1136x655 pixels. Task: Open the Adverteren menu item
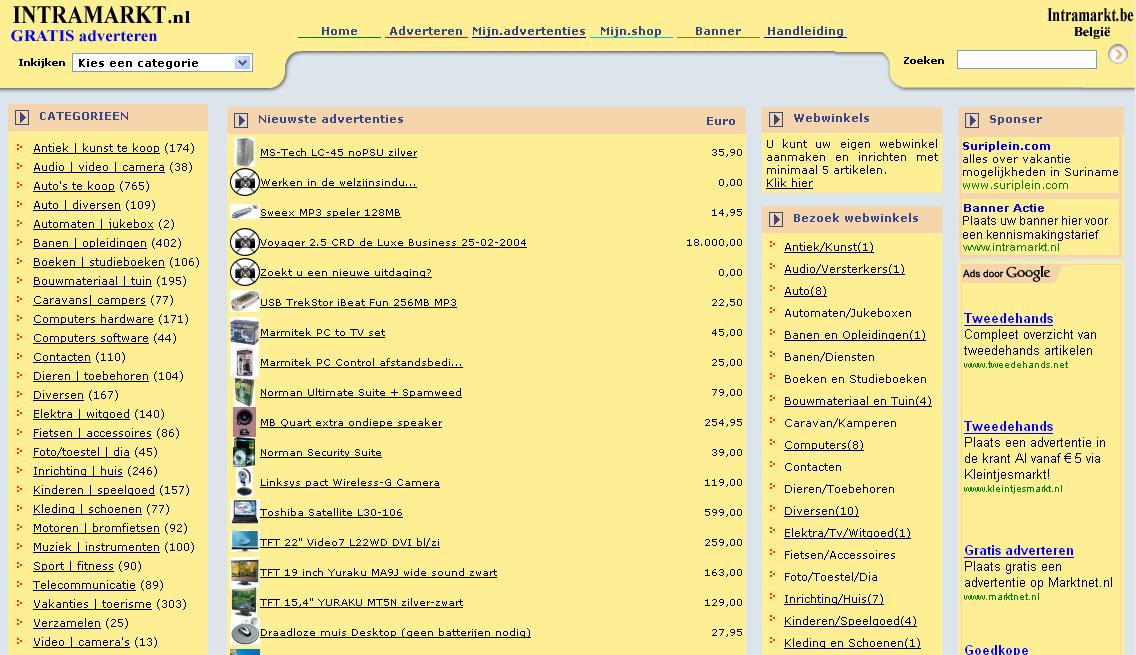click(x=426, y=31)
